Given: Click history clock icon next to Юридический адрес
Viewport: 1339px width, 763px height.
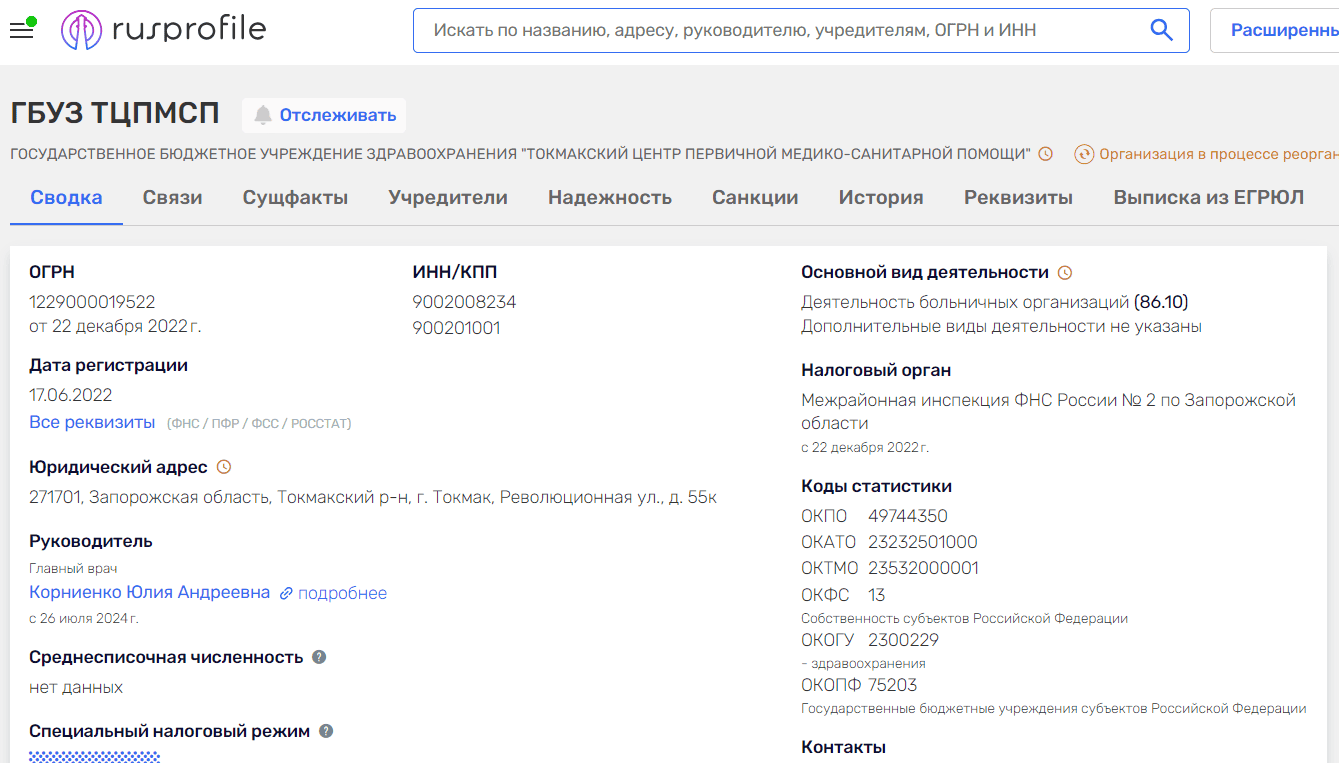Looking at the screenshot, I should (x=224, y=467).
